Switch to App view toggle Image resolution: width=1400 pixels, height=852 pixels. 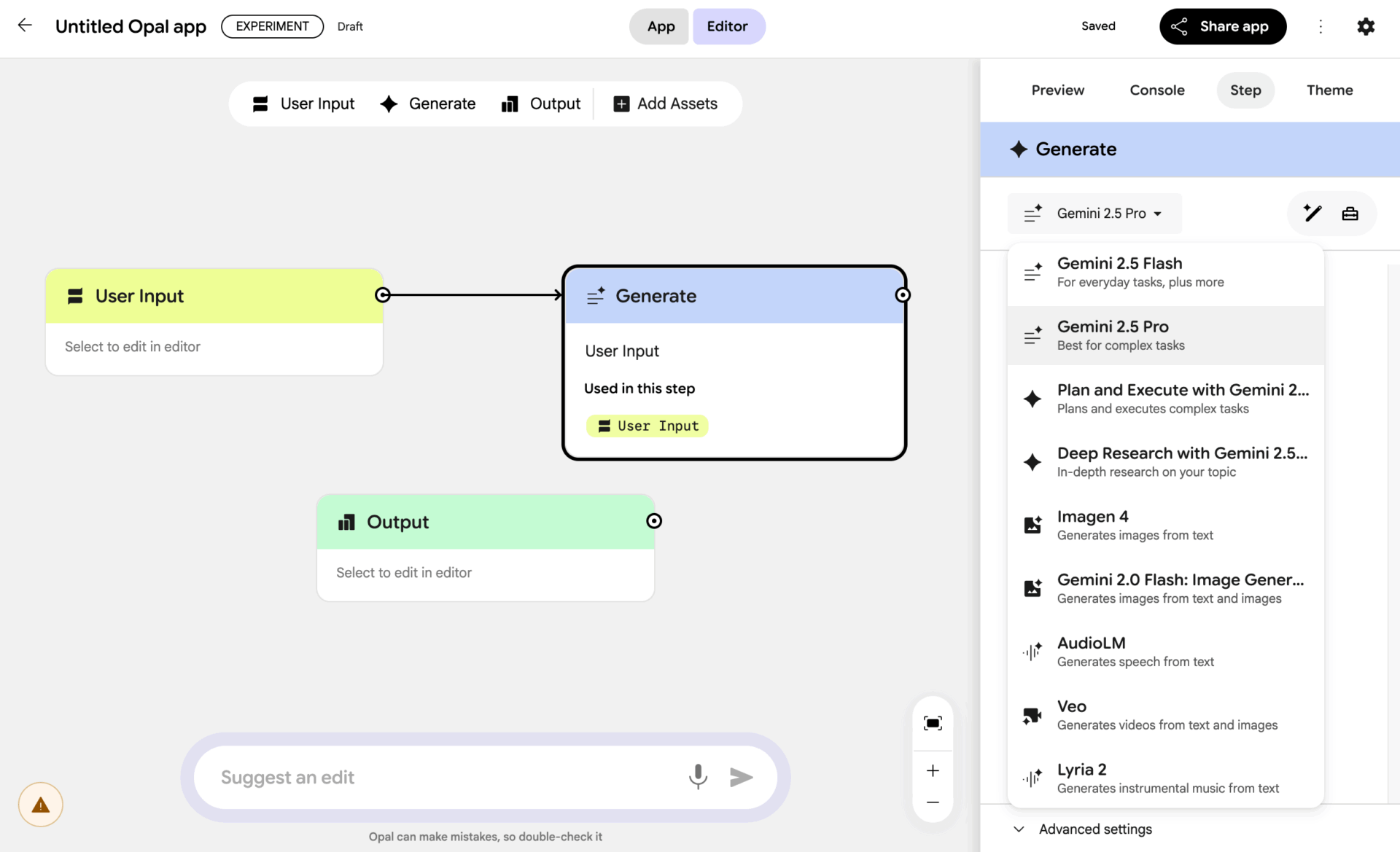660,26
